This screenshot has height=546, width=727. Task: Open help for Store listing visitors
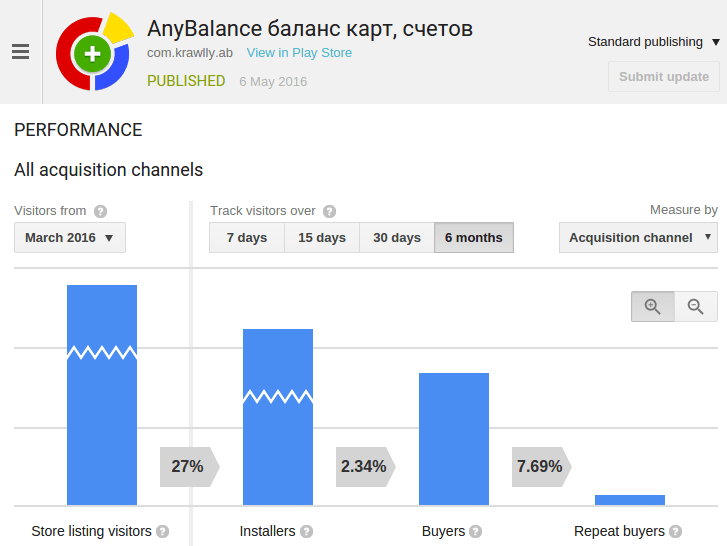[x=163, y=532]
